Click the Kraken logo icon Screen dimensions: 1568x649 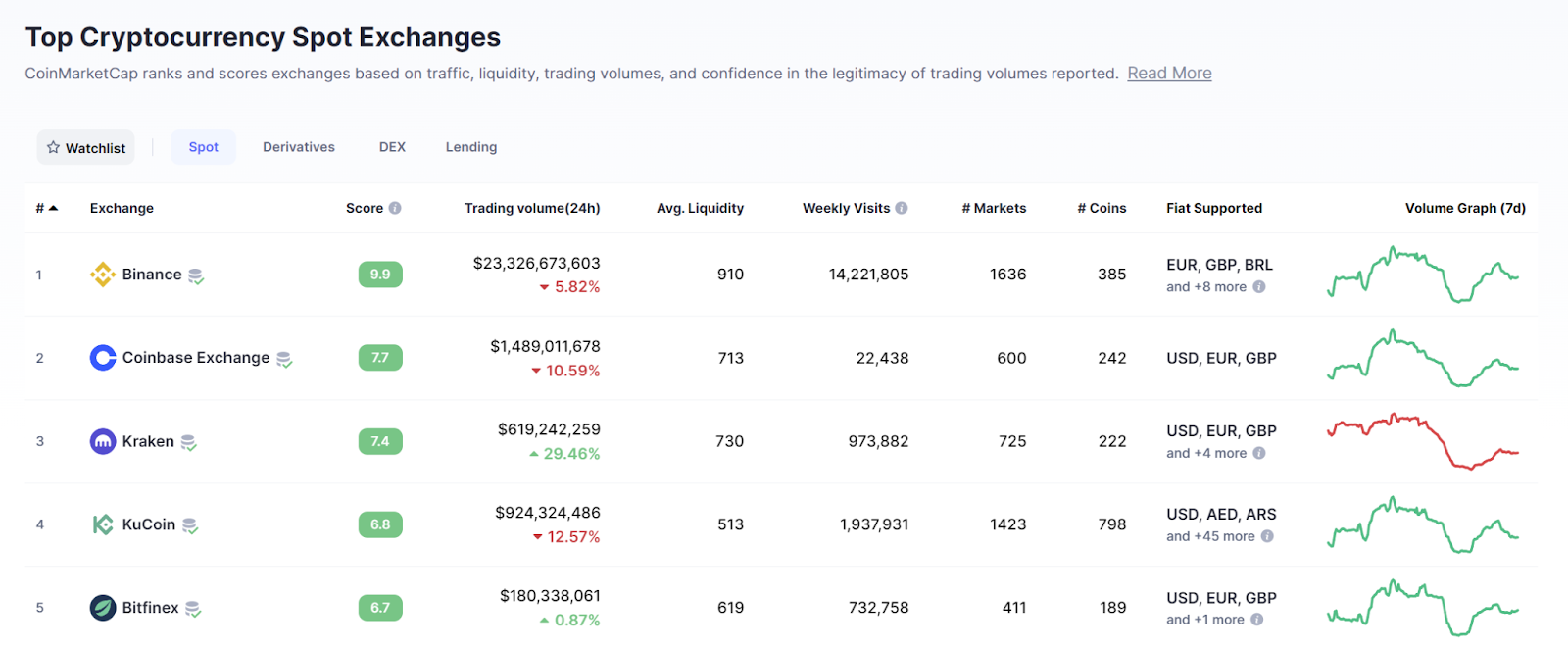coord(102,441)
